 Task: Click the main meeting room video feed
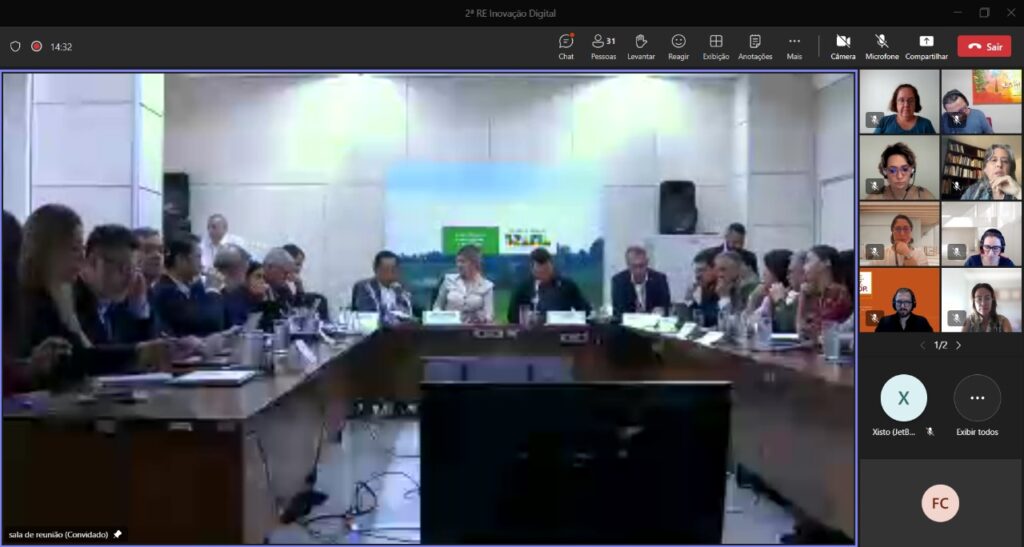(428, 300)
